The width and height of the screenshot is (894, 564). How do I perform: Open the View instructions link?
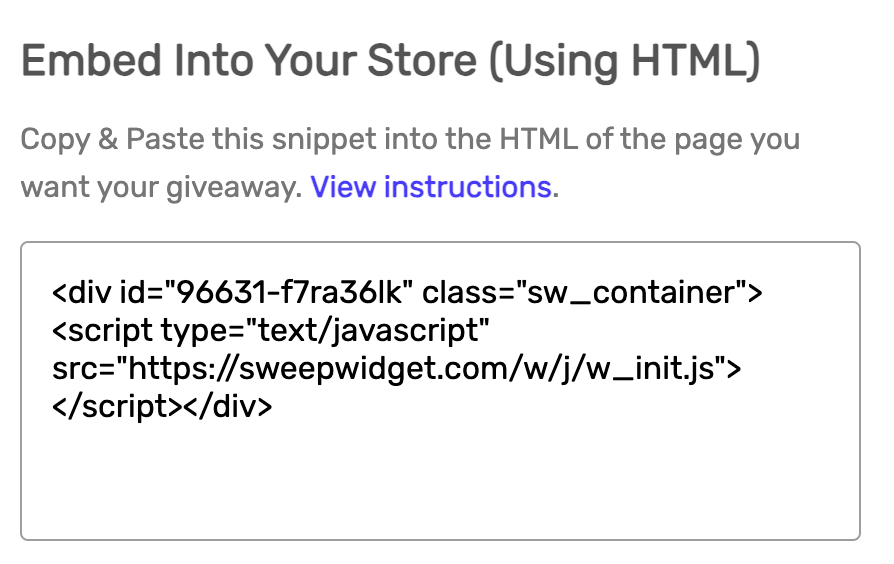point(430,187)
